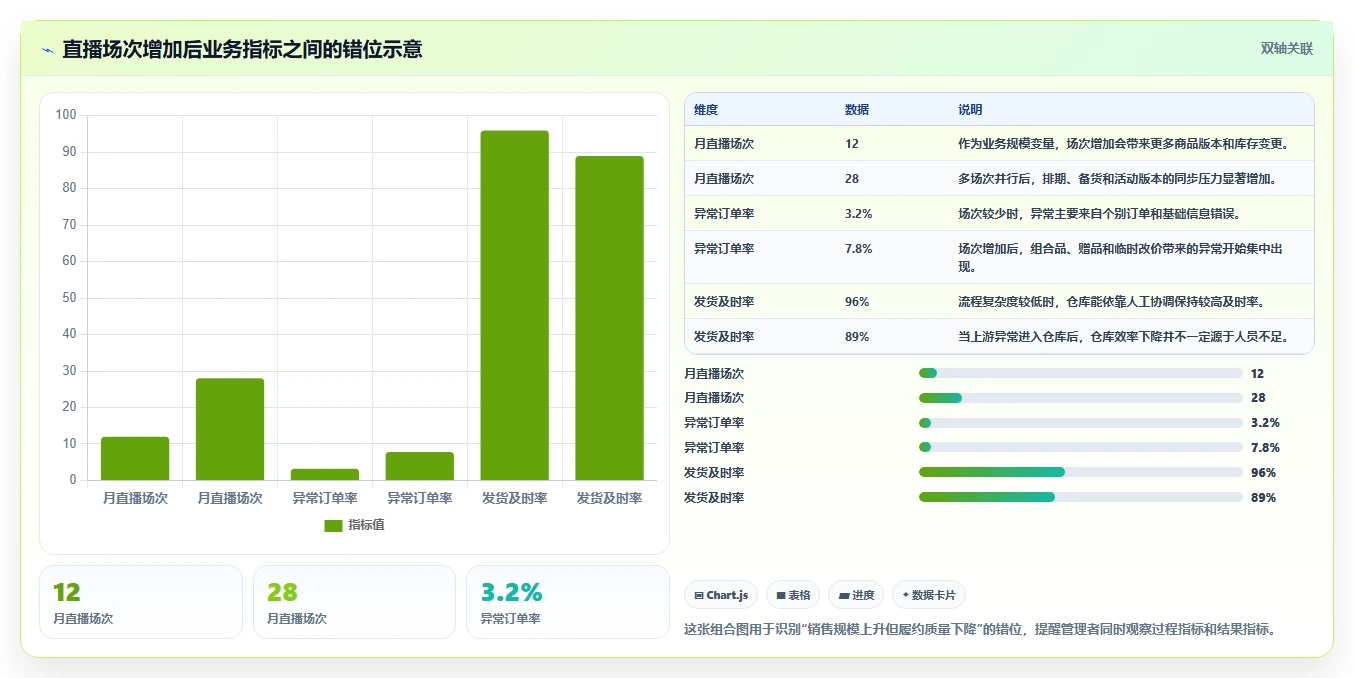Click the 双轴关联 label in the header
1354x678 pixels.
(x=1286, y=48)
